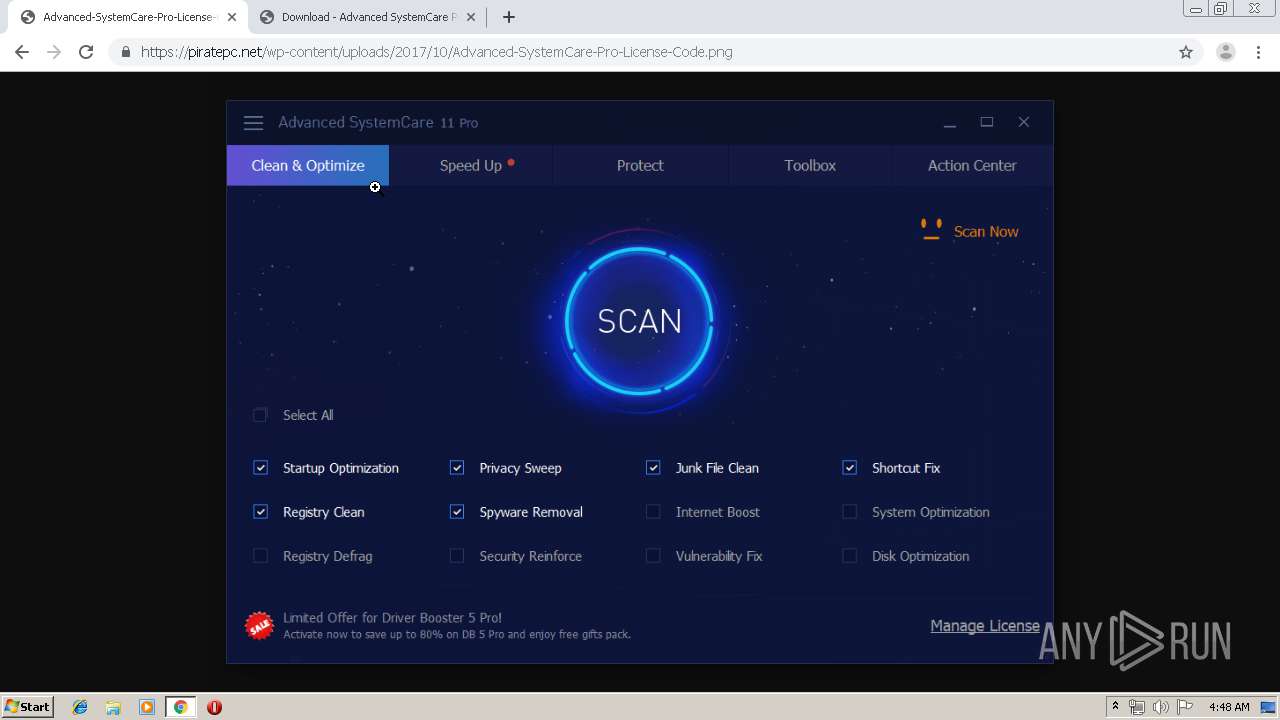Image resolution: width=1280 pixels, height=720 pixels.
Task: Open the Windows Start menu
Action: [x=28, y=707]
